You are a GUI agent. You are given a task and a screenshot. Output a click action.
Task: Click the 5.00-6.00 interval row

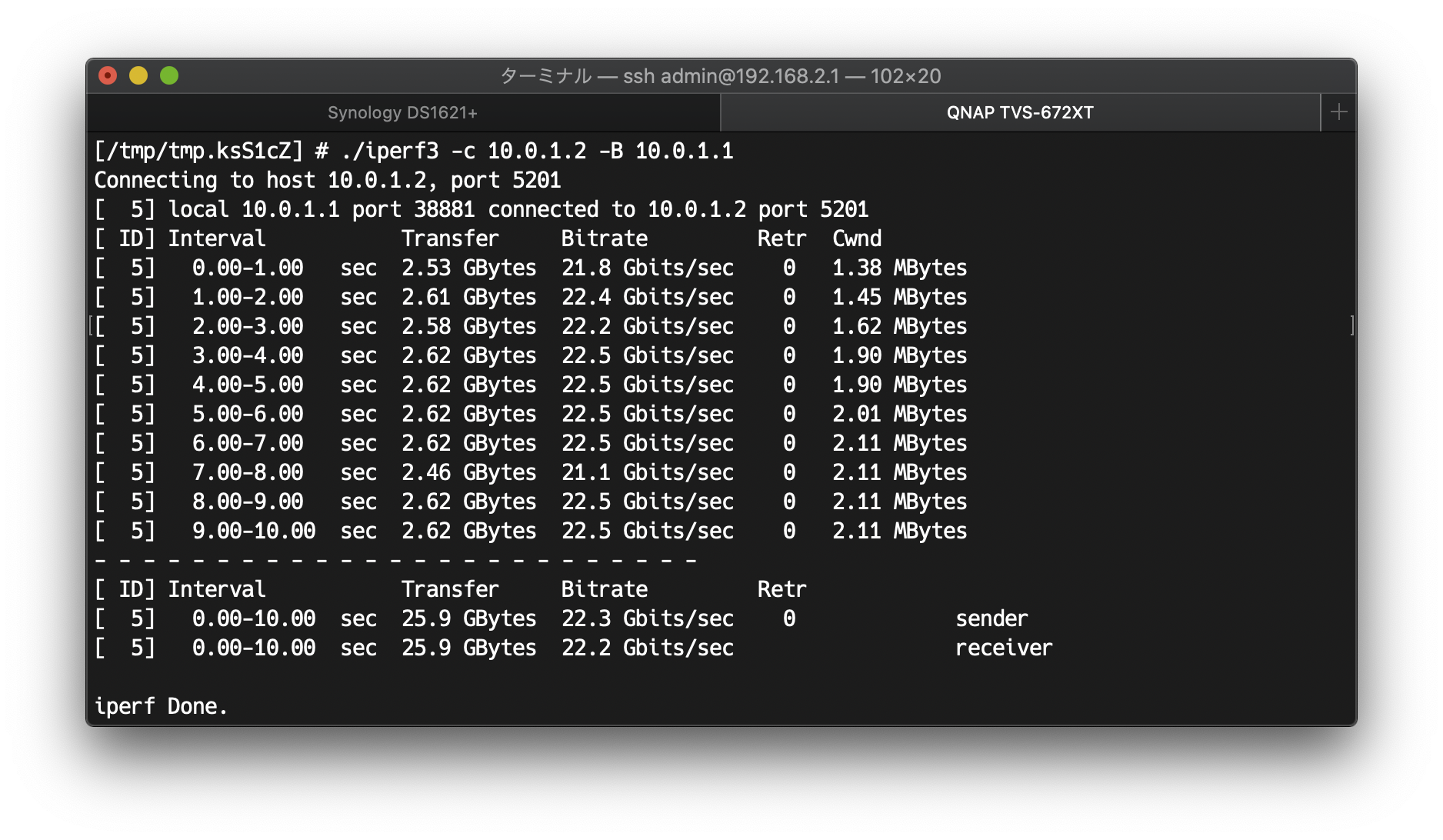(531, 414)
